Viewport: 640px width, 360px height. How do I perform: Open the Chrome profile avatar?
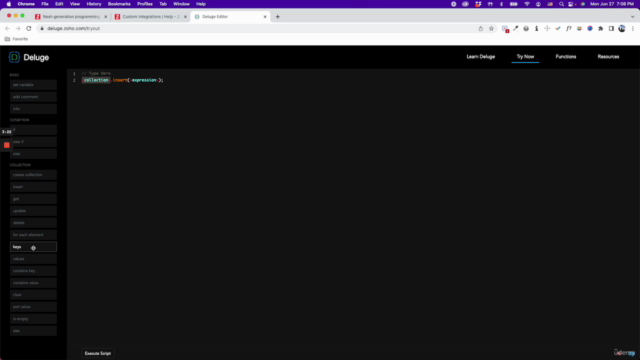pos(622,29)
